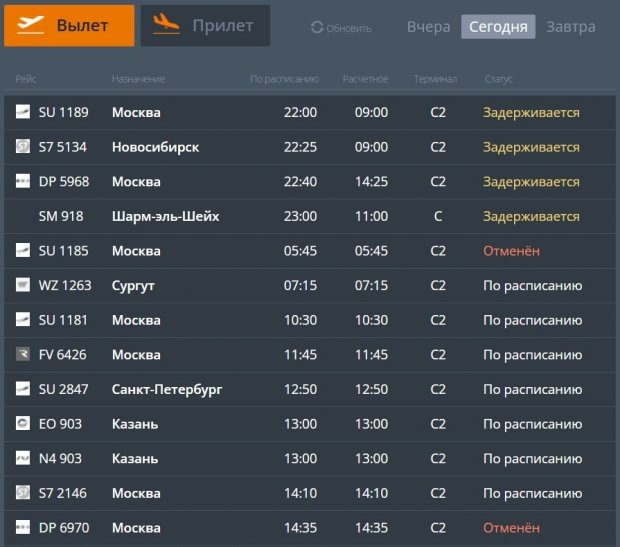The width and height of the screenshot is (620, 547).
Task: Click the airline logo beside EO 903
Action: coord(23,423)
